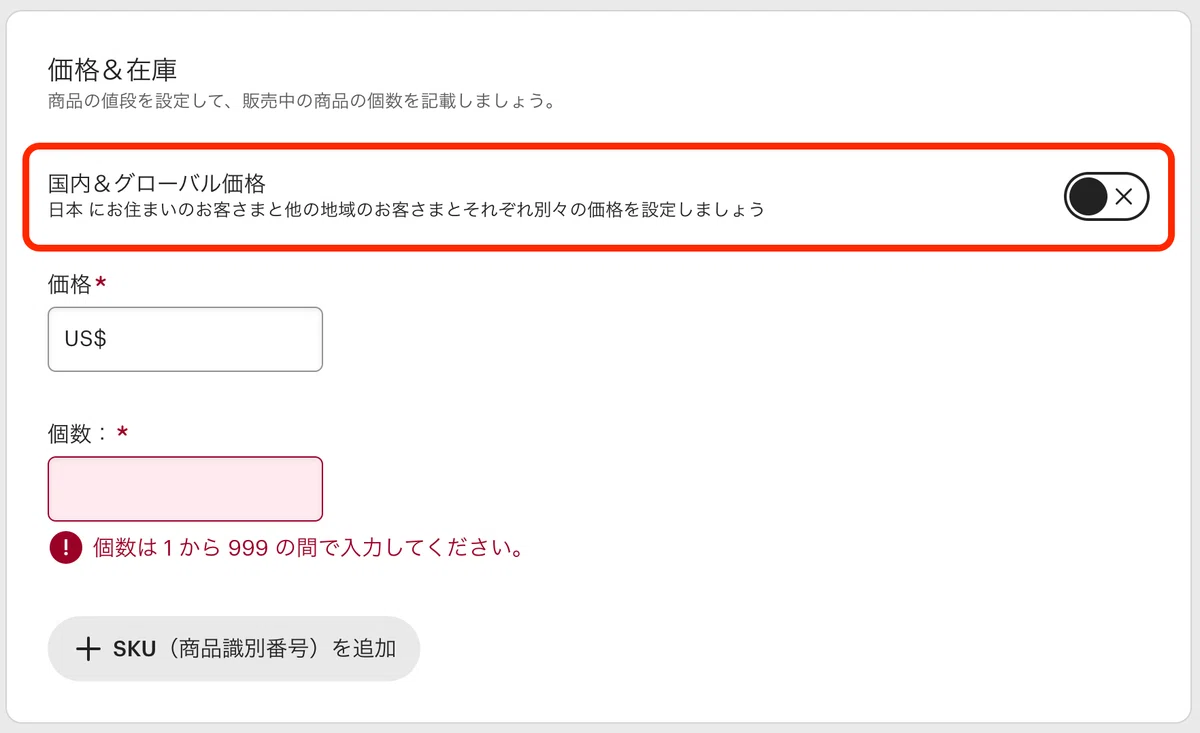
Task: Click the dark round knob of the toggle
Action: pyautogui.click(x=1088, y=197)
